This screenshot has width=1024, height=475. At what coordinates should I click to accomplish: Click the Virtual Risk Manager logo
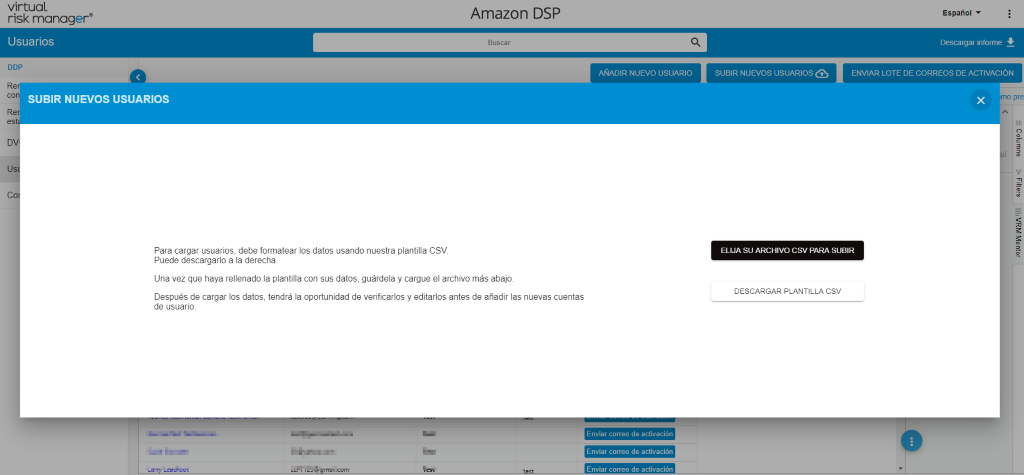pos(50,13)
